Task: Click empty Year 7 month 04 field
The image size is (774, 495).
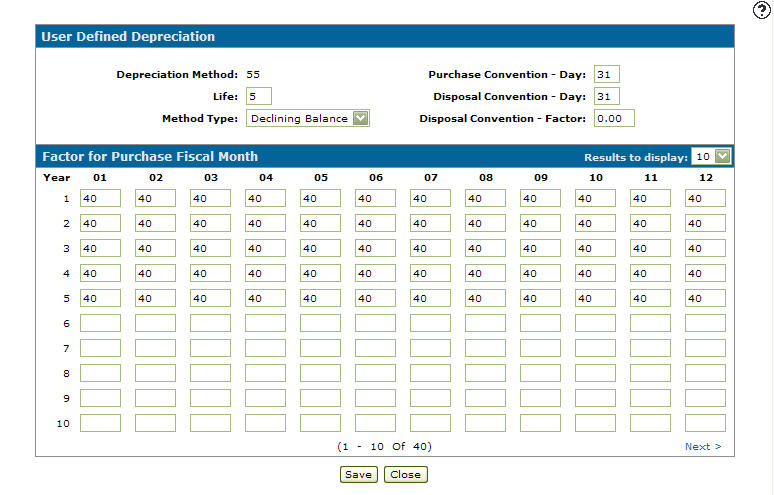Action: pos(265,348)
